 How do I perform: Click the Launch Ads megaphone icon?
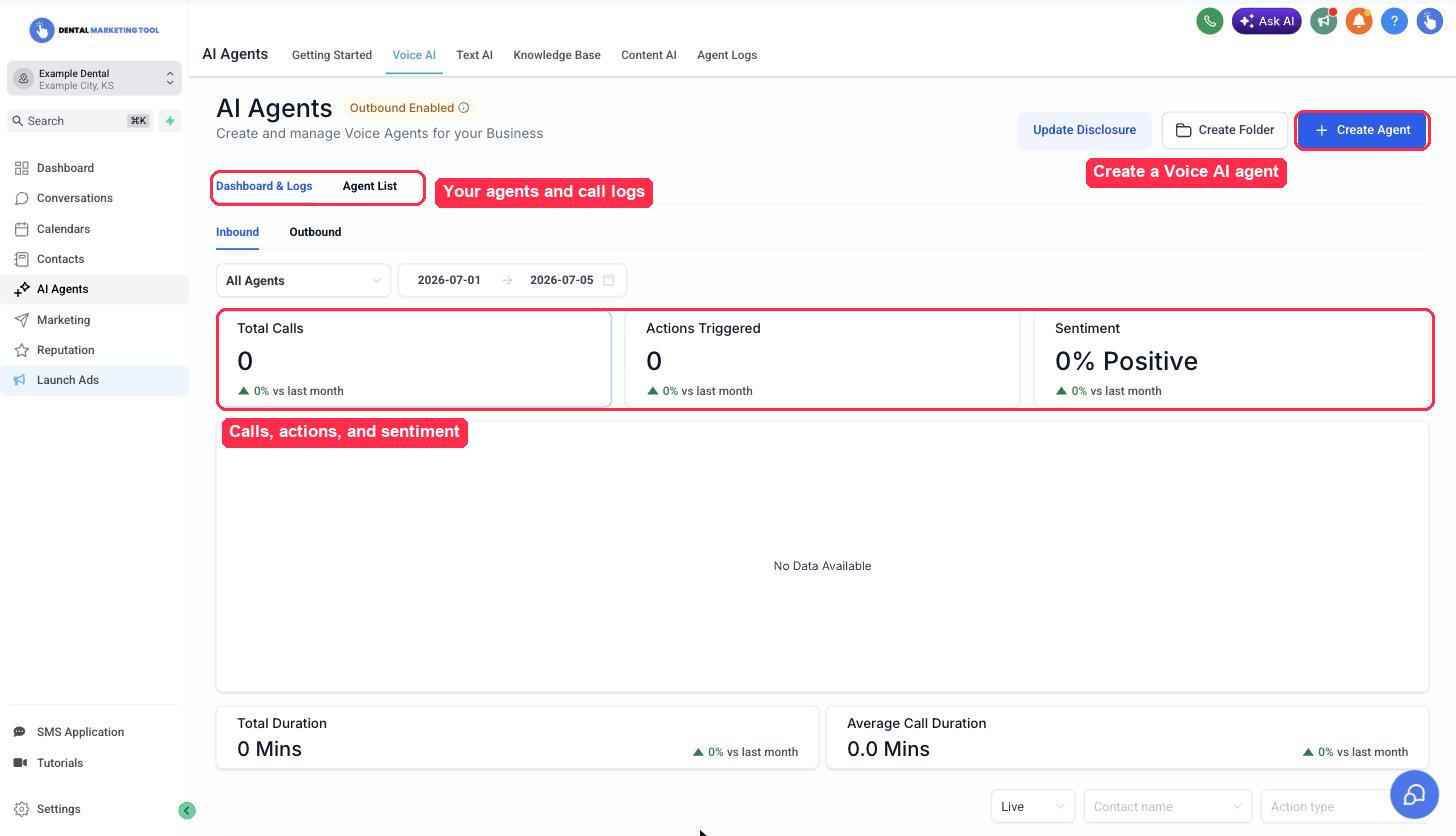[x=22, y=380]
